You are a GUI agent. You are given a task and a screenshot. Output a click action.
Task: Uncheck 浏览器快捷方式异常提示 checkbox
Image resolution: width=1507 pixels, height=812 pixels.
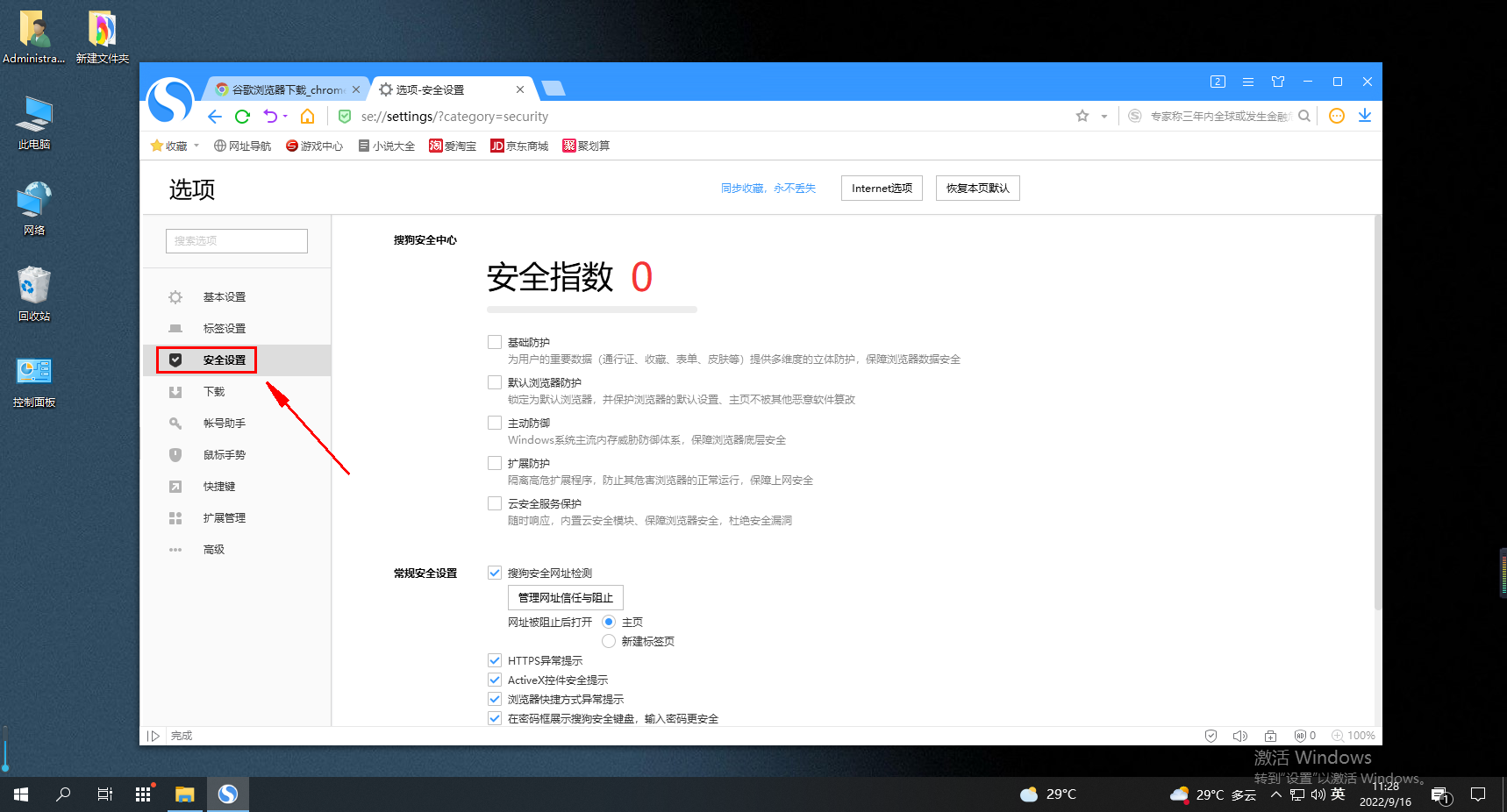point(495,699)
